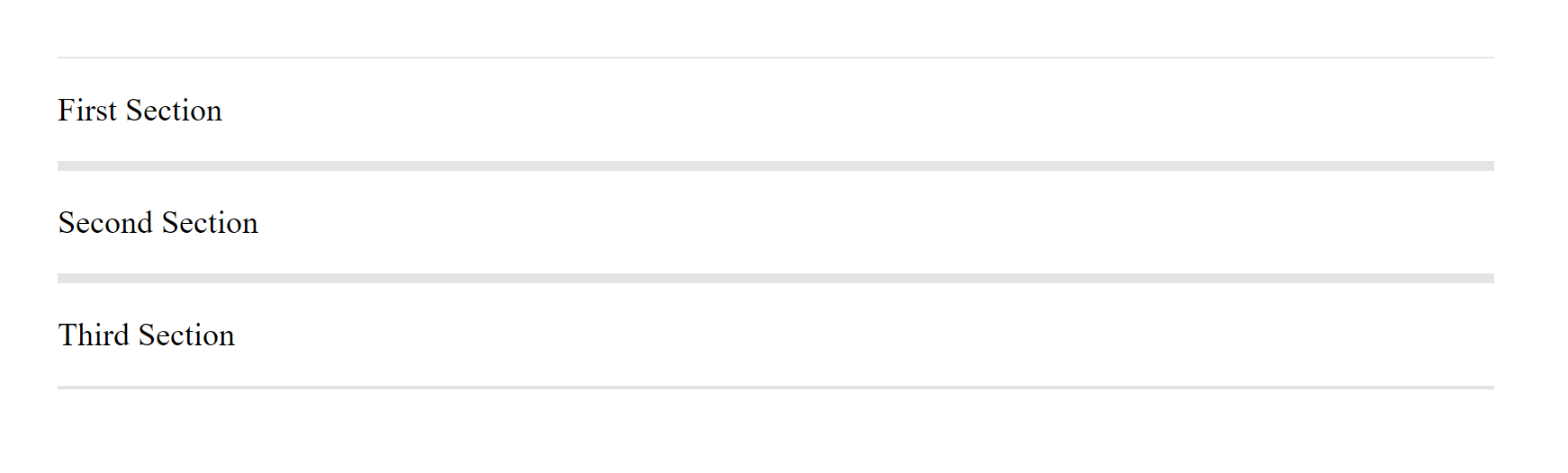
Task: Click the word "Section" in Third Section
Action: point(186,335)
